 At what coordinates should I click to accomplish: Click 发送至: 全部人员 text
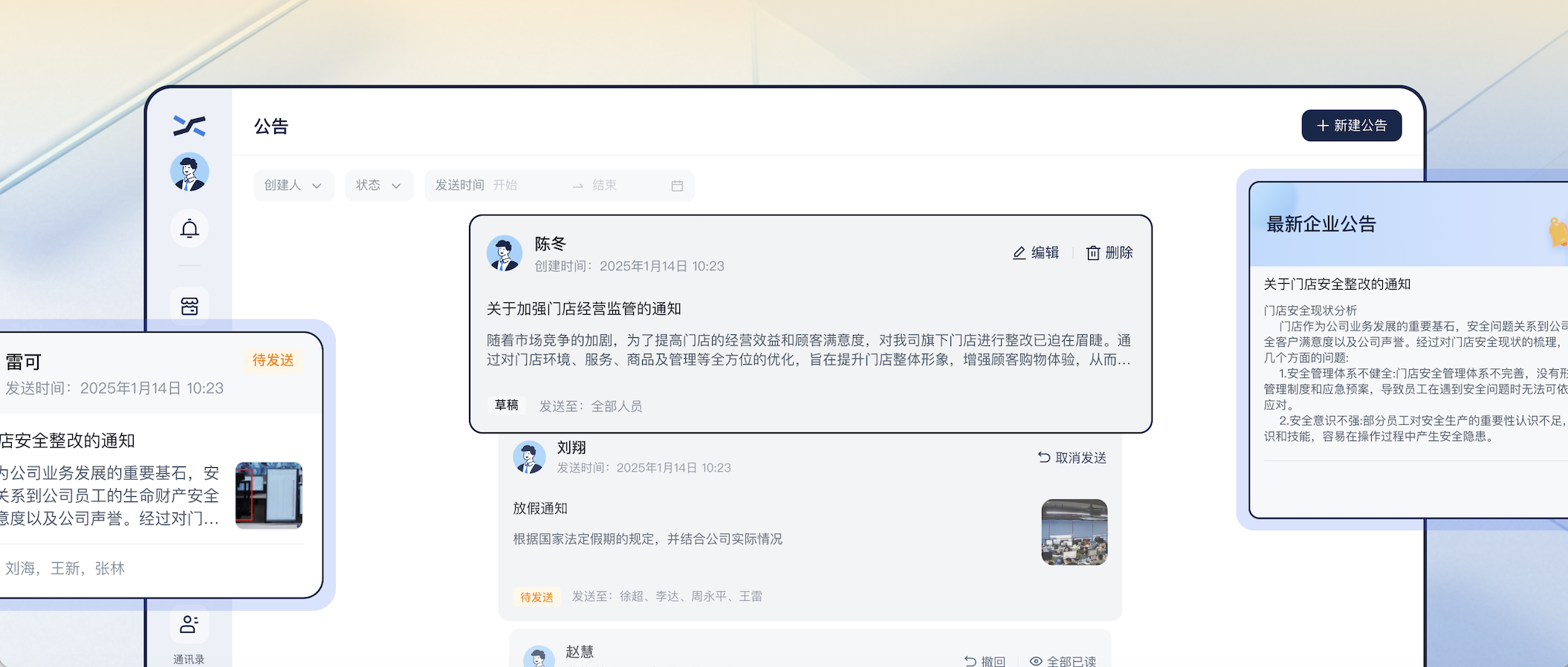pos(591,406)
